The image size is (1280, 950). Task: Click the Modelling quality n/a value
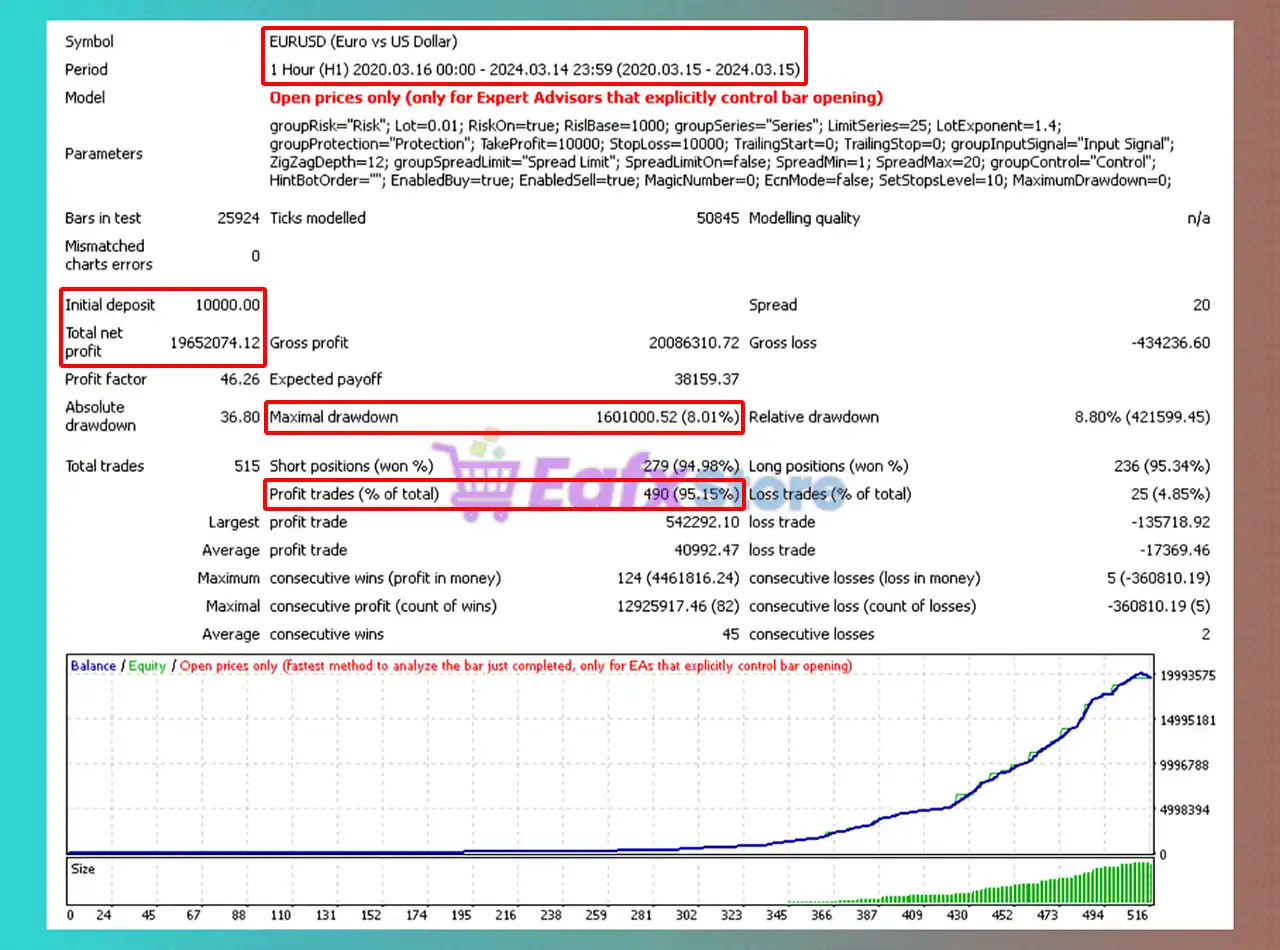[x=1198, y=218]
